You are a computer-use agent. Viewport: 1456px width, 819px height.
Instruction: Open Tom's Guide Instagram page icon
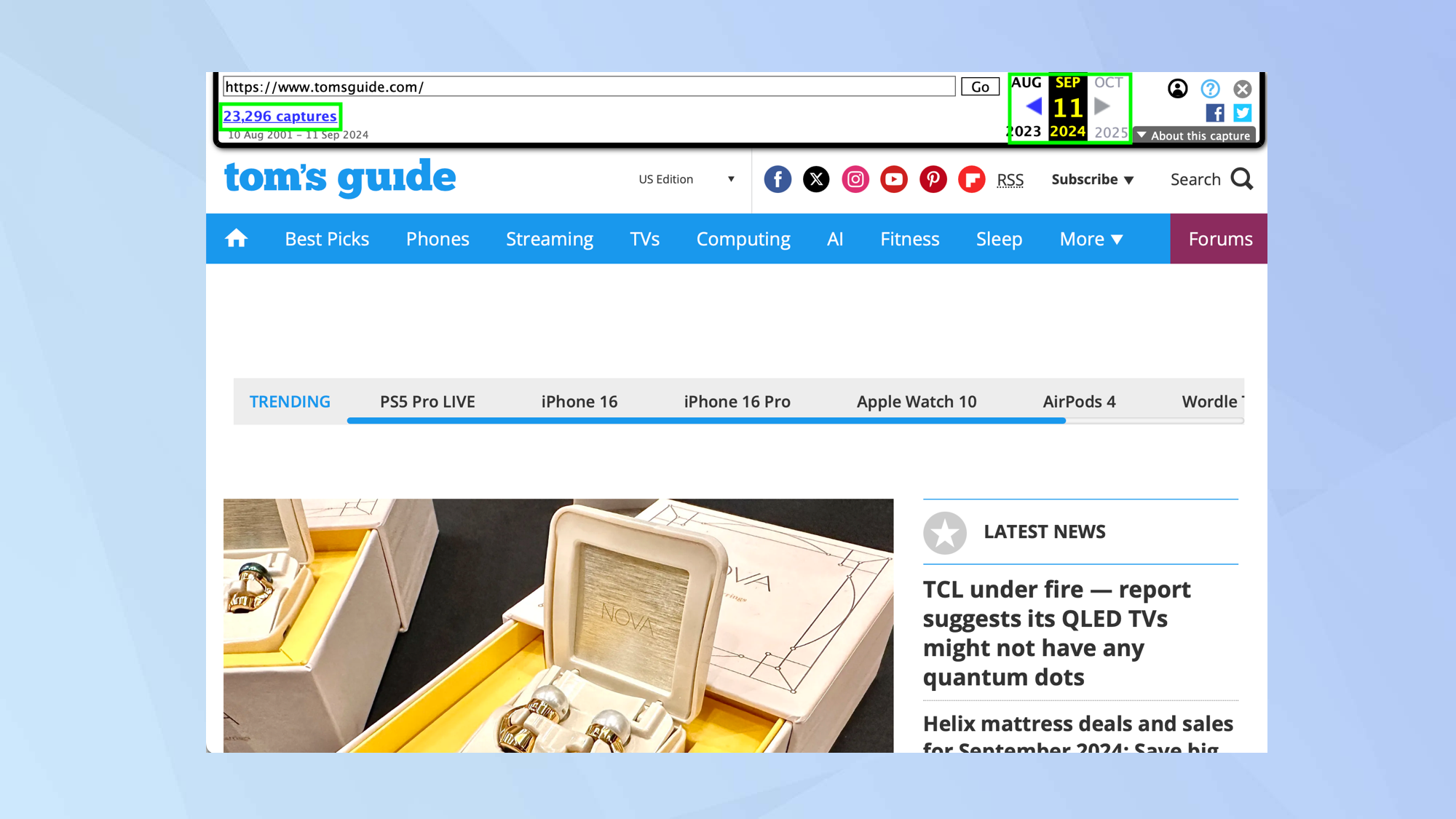[x=855, y=179]
